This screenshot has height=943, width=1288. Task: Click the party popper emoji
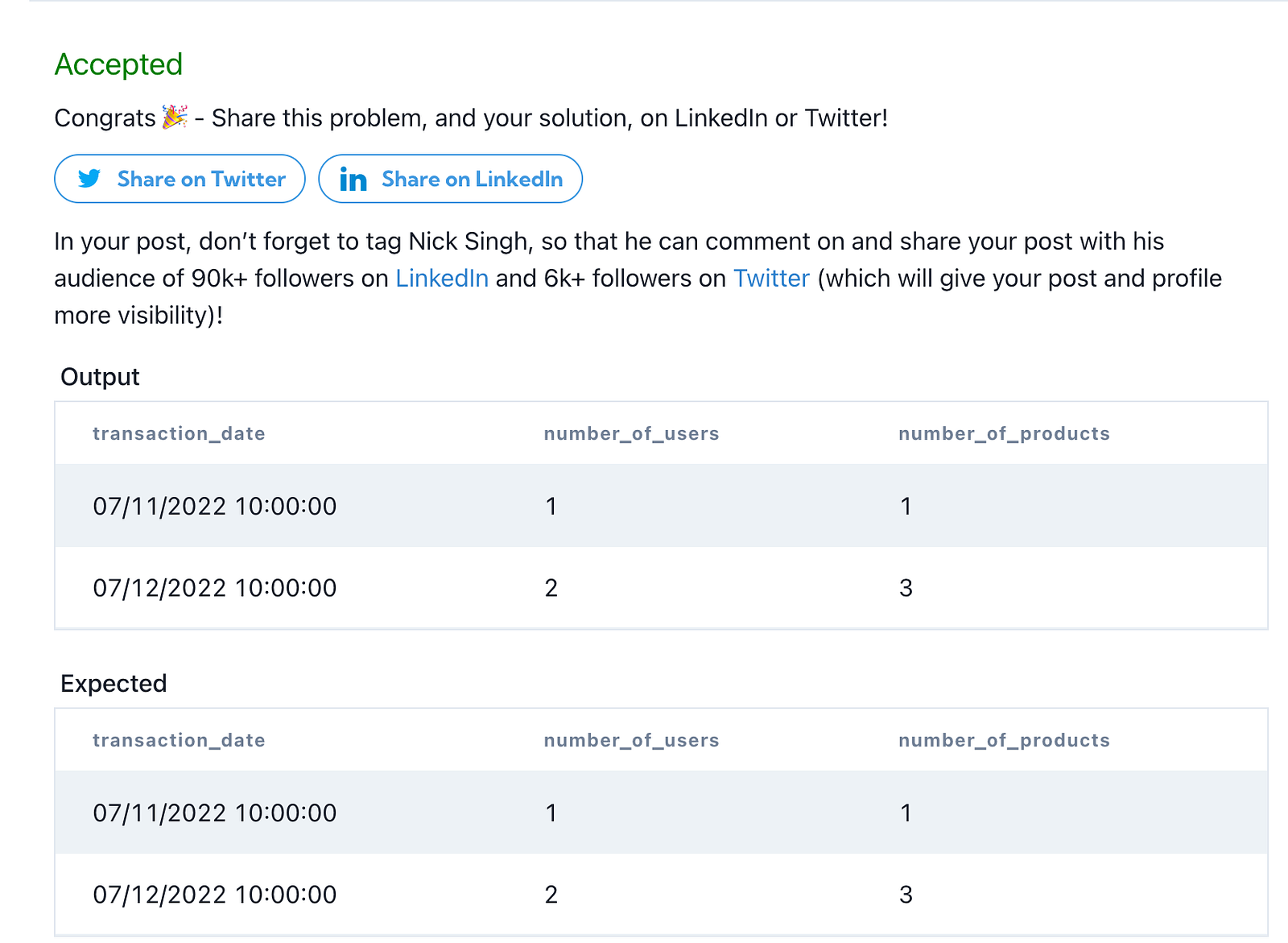pyautogui.click(x=175, y=117)
